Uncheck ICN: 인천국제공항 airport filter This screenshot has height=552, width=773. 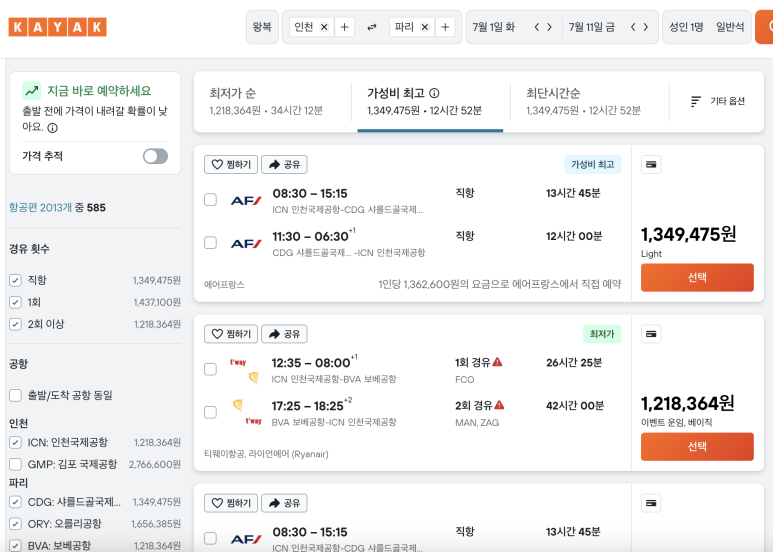(15, 443)
